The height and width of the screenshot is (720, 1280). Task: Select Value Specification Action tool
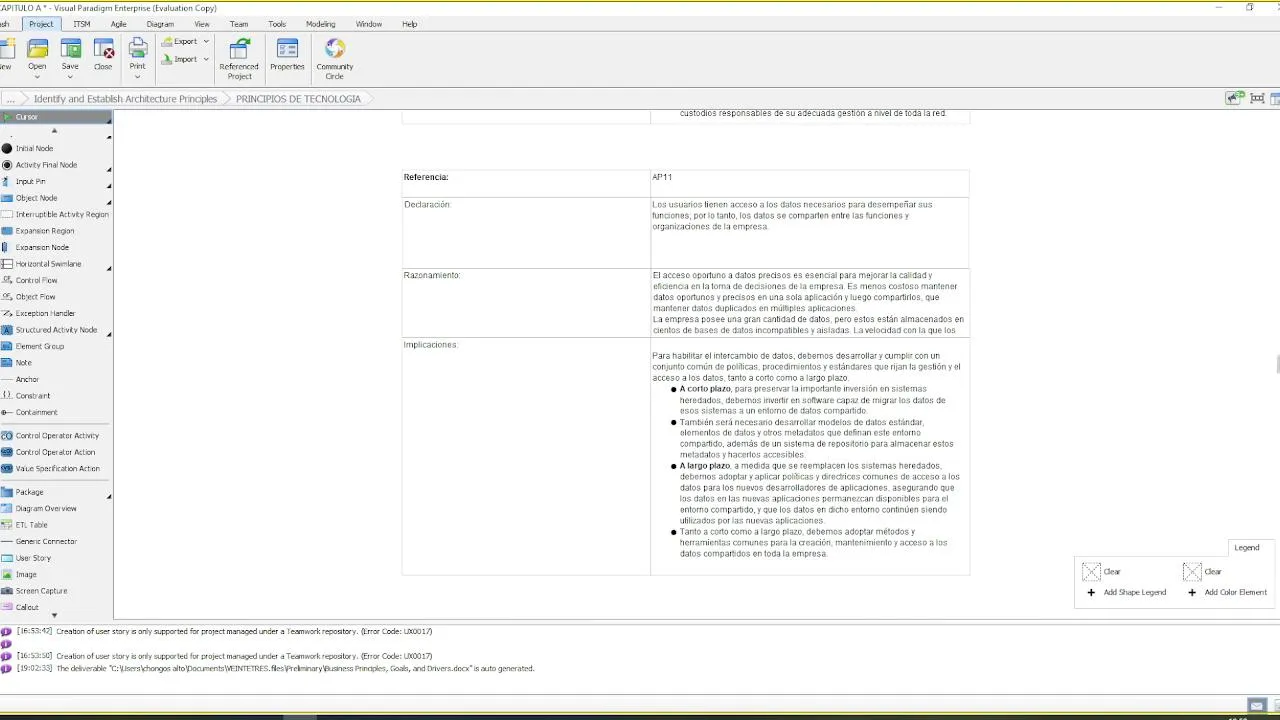pos(56,469)
